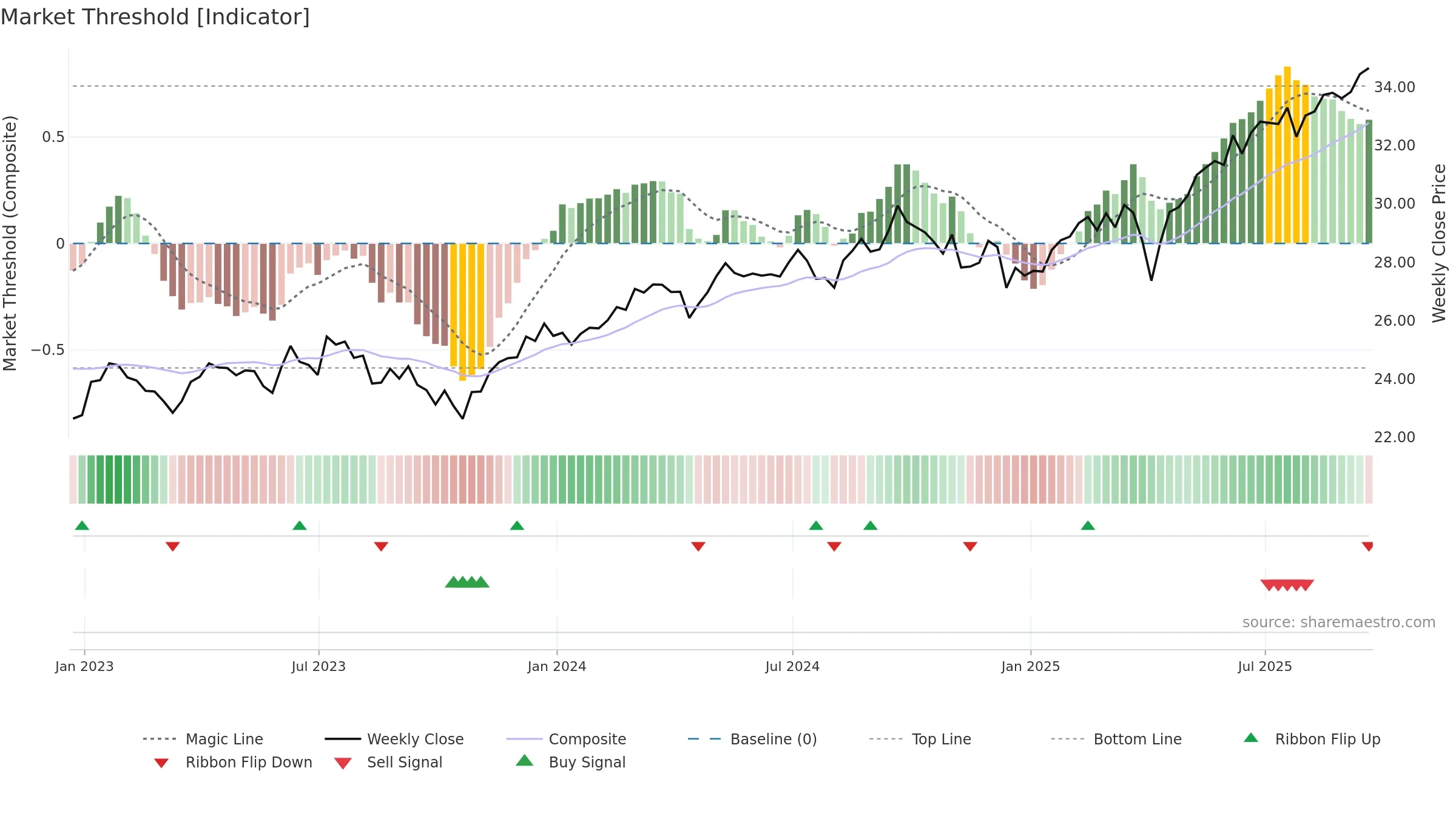Click the Jan 2024 x-axis label
The image size is (1456, 819).
[x=557, y=667]
